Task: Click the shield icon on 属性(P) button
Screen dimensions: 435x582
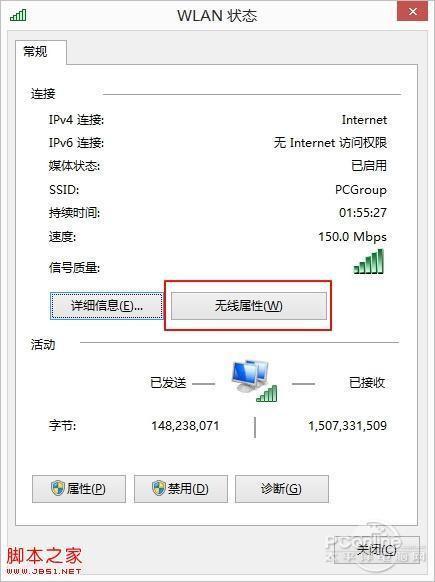Action: click(58, 488)
